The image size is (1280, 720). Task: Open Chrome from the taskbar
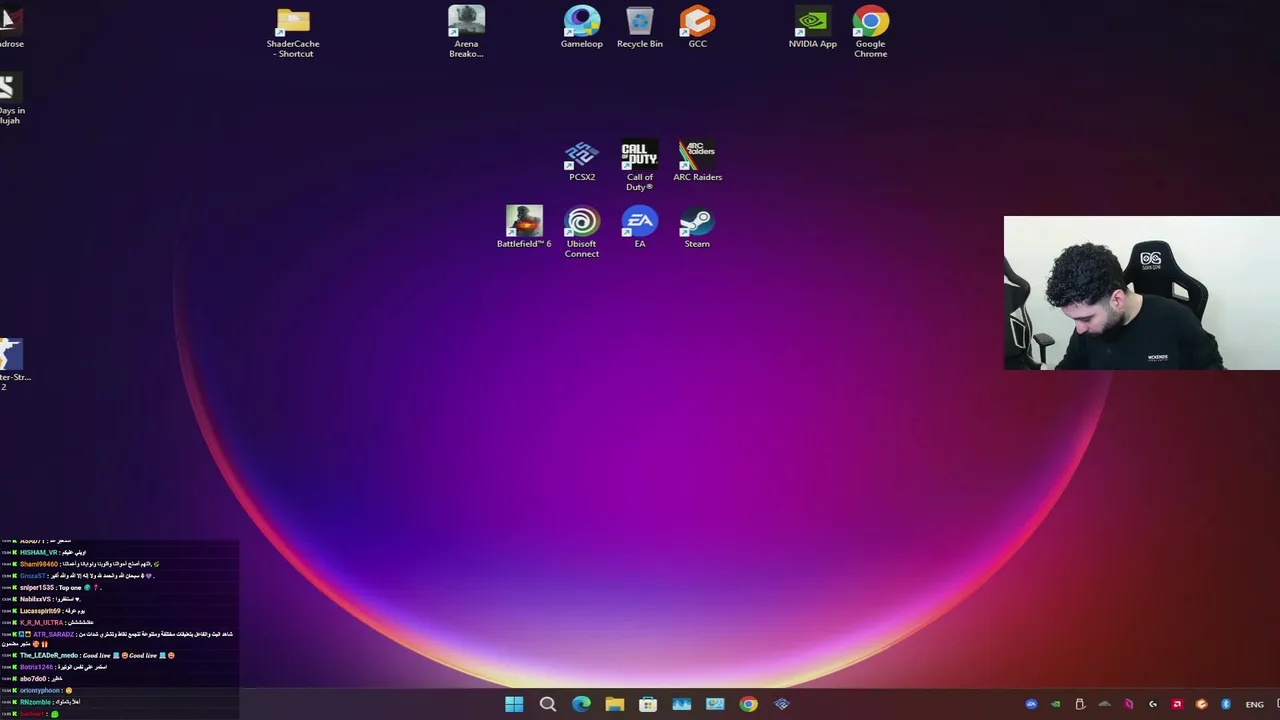tap(748, 704)
